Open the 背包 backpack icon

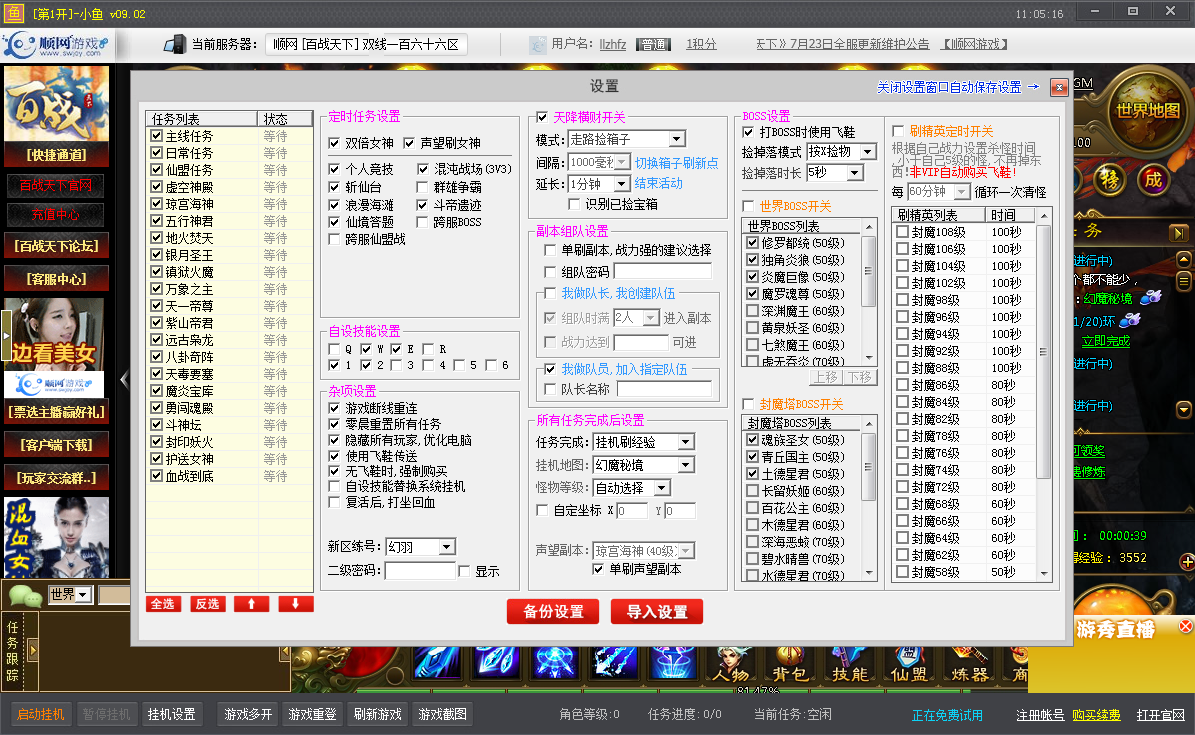790,664
